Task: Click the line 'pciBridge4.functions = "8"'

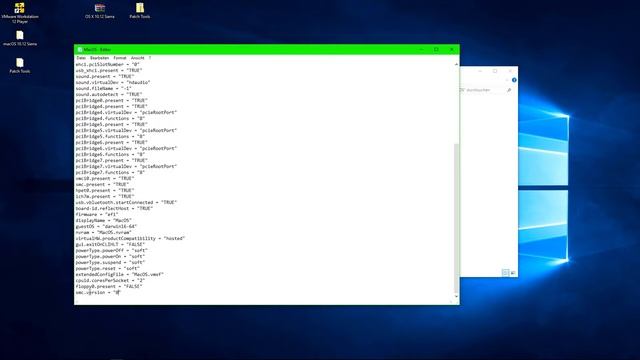Action: point(110,118)
